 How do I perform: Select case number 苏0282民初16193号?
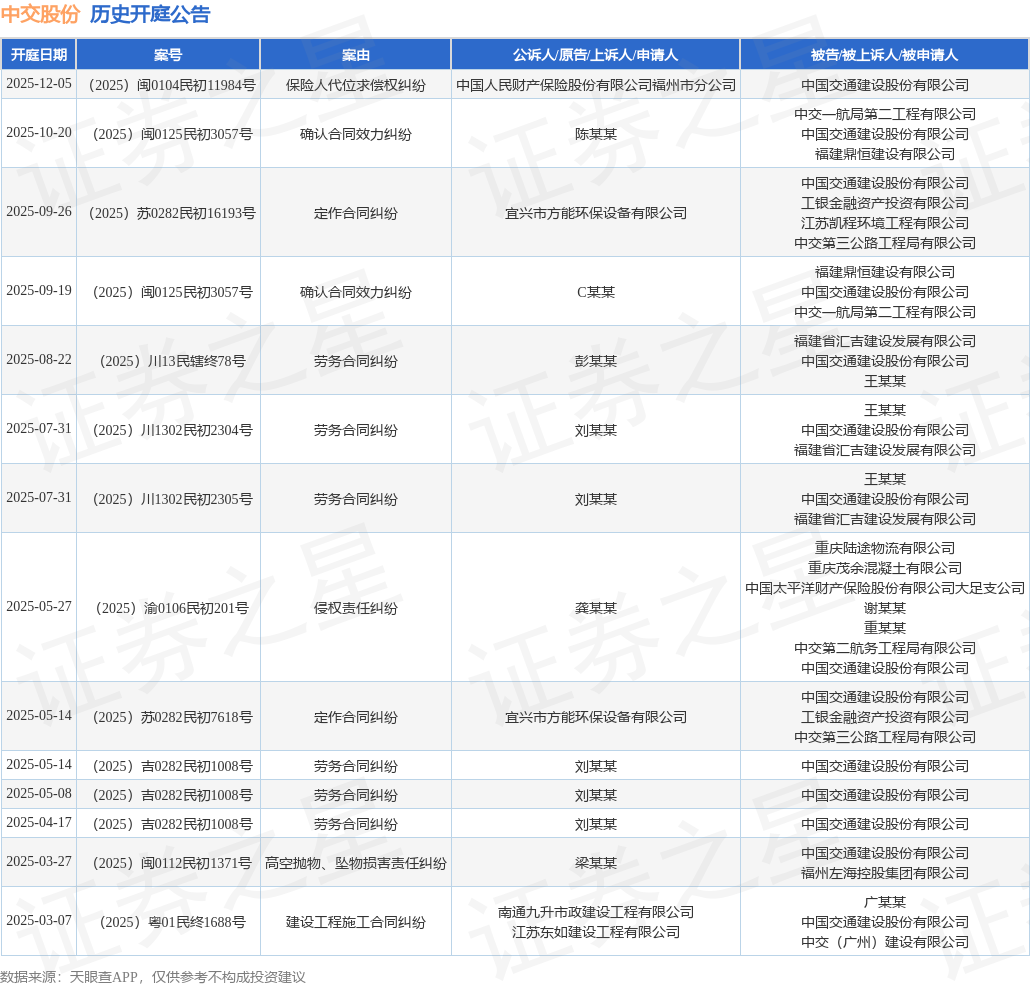coord(172,213)
